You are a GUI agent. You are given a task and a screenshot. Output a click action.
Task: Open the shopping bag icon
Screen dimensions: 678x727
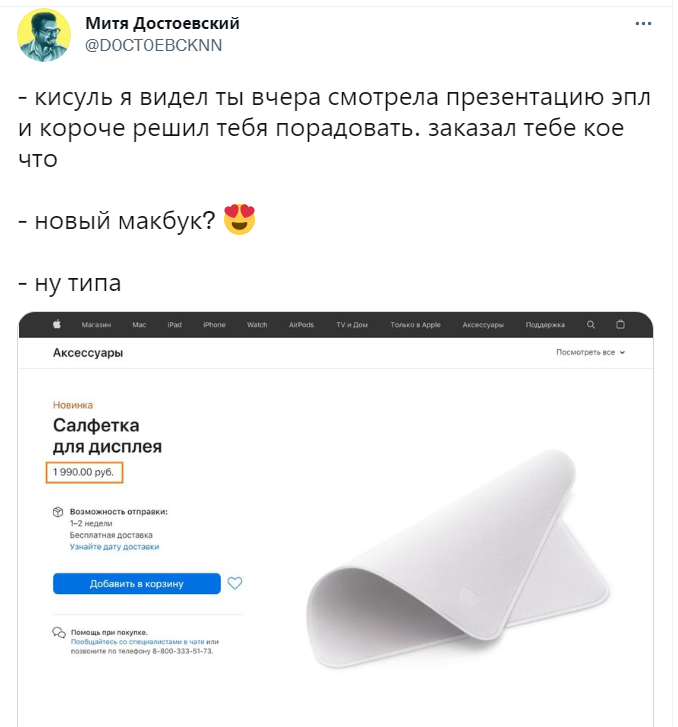pyautogui.click(x=620, y=325)
